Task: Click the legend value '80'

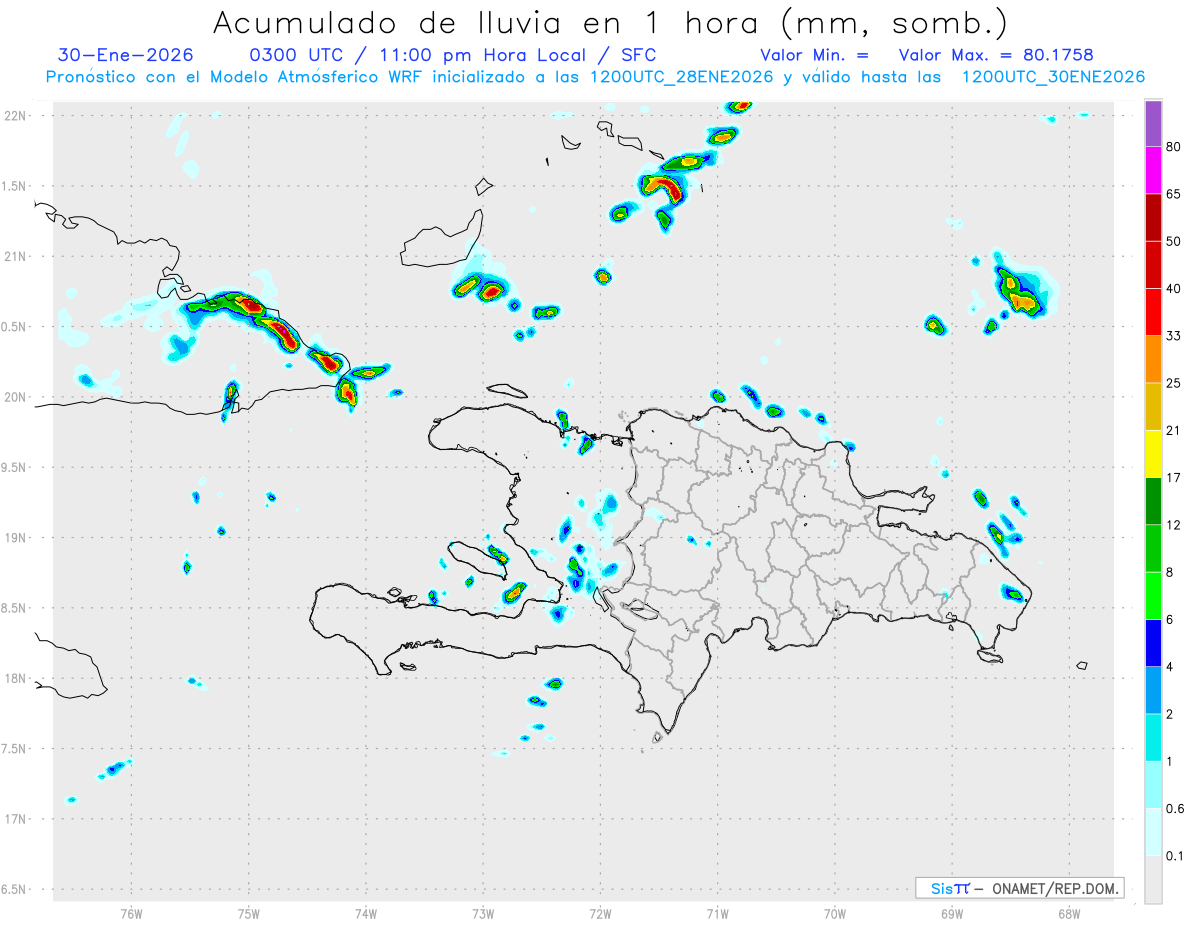Action: (1174, 148)
